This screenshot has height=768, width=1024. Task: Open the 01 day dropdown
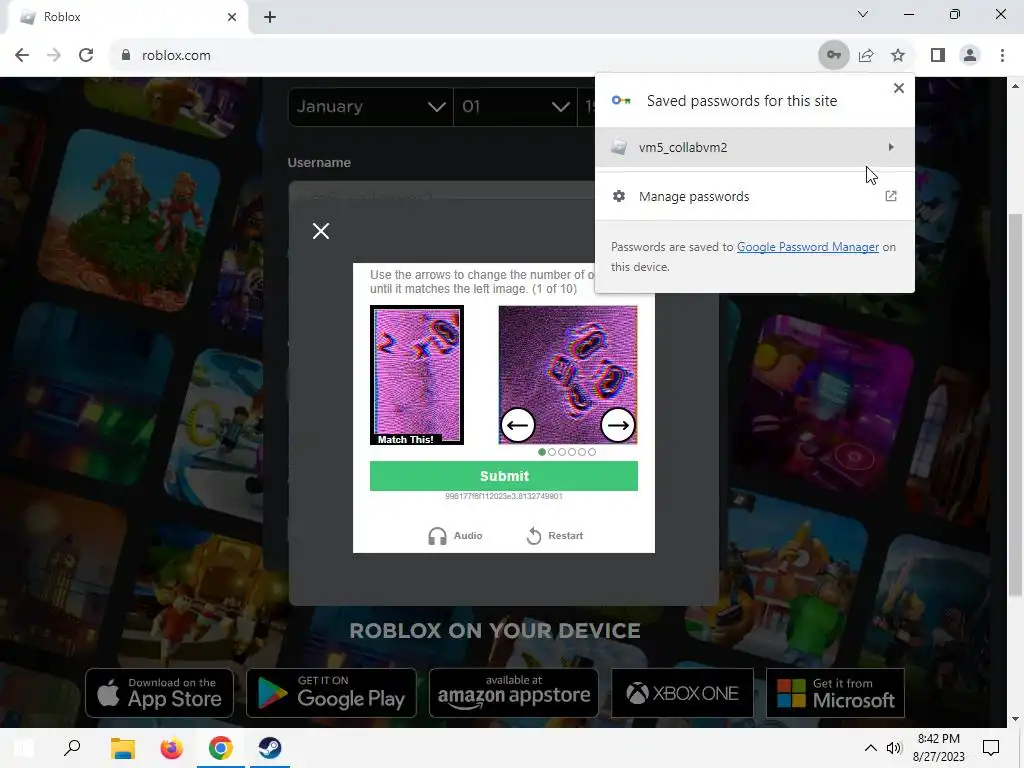click(x=515, y=106)
